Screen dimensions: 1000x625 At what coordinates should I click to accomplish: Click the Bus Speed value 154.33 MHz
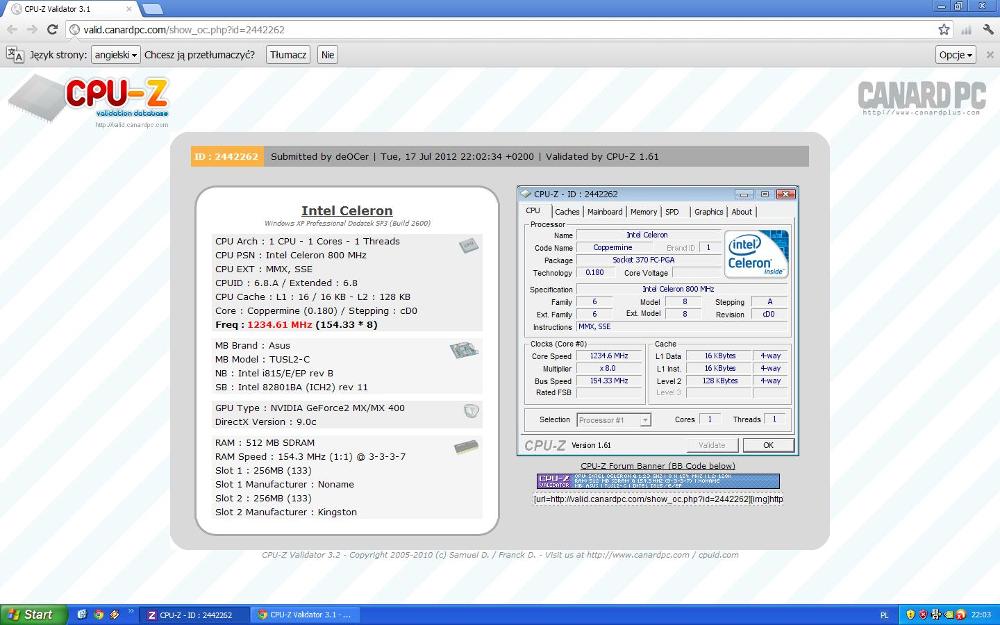608,381
